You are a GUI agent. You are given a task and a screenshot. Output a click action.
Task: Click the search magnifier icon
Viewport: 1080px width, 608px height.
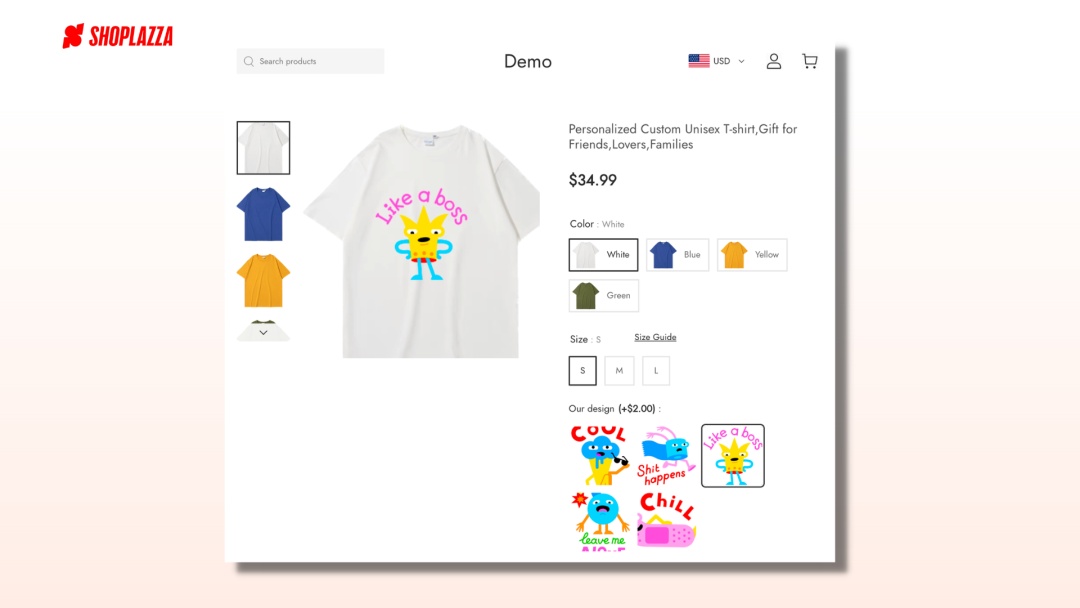249,61
